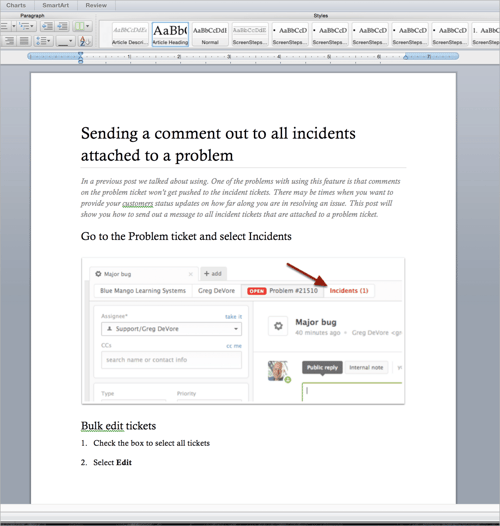This screenshot has height=526, width=500.
Task: Click the align right icon
Action: 9,42
